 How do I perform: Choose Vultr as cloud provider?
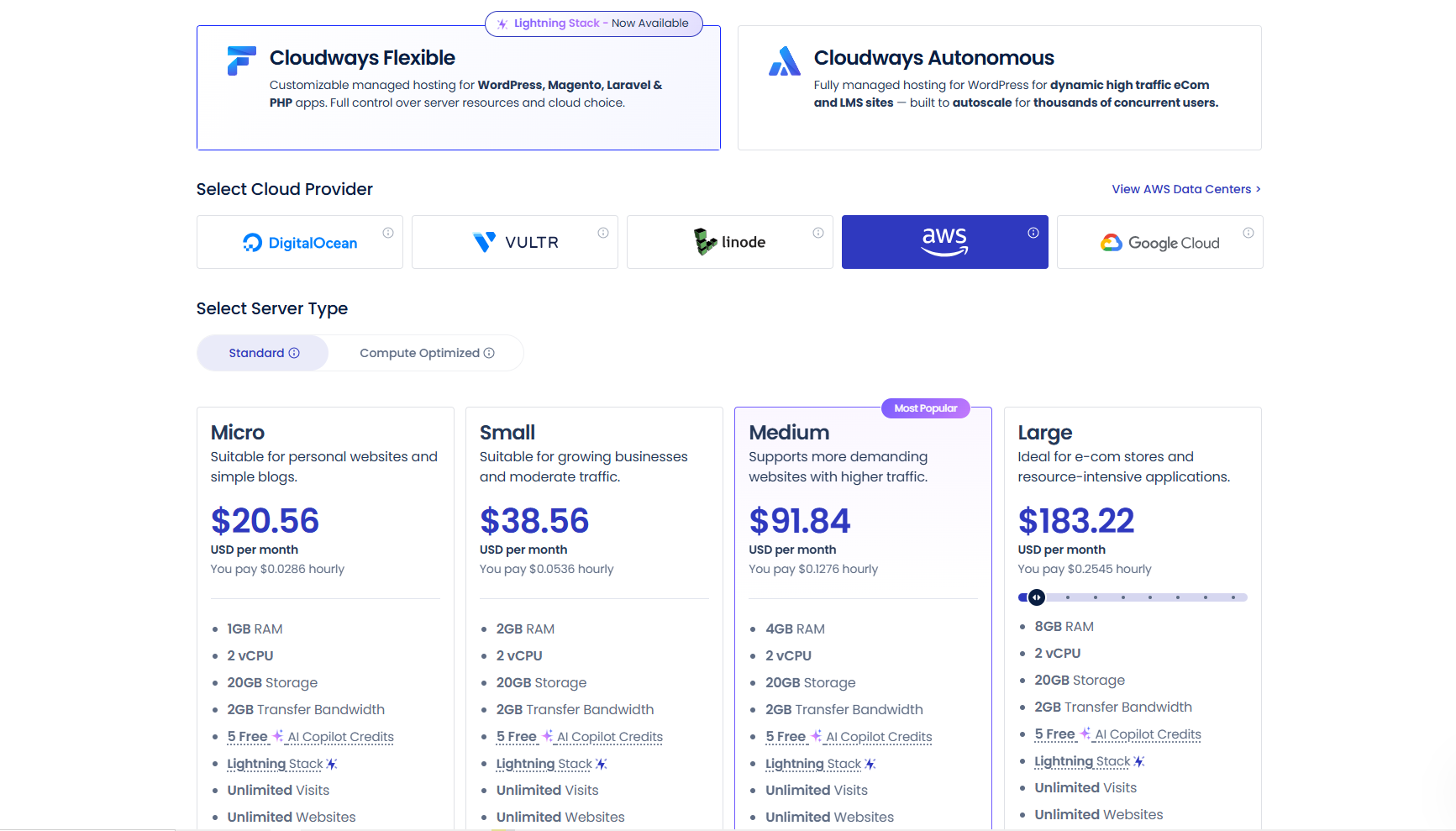(x=515, y=242)
